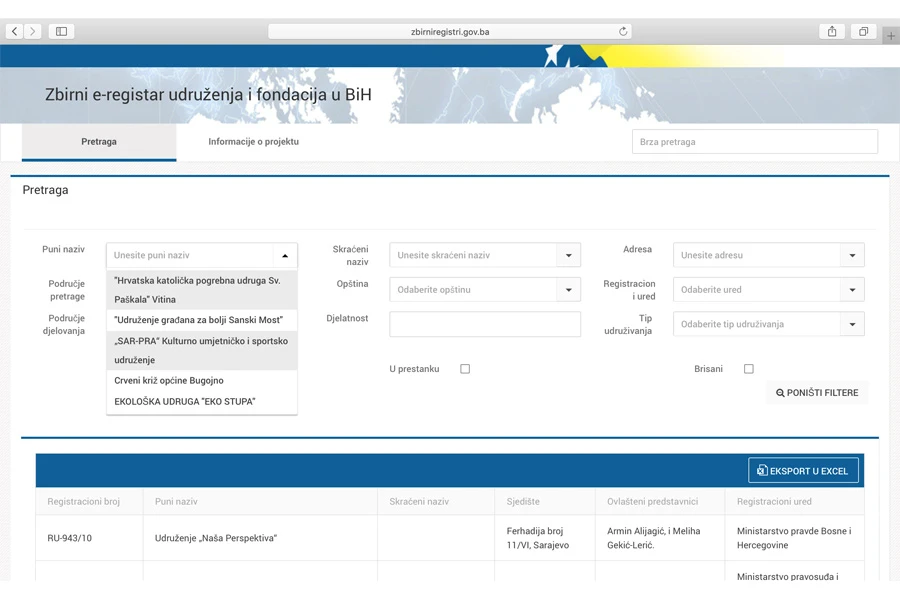This screenshot has width=900, height=600.
Task: Check the Brisani checkbox
Action: tap(748, 369)
